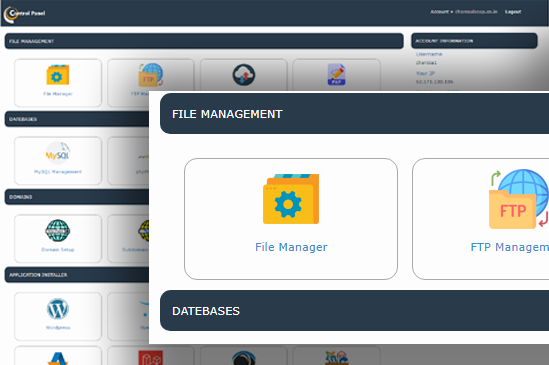Open the MySQL Management link

tap(58, 172)
